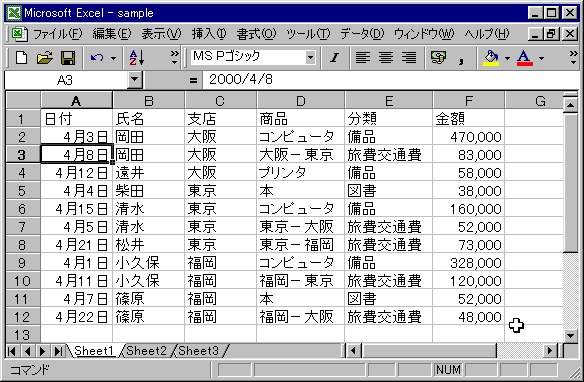Save the workbook with the floppy disk icon
Viewport: 584px width, 382px height.
[x=68, y=58]
